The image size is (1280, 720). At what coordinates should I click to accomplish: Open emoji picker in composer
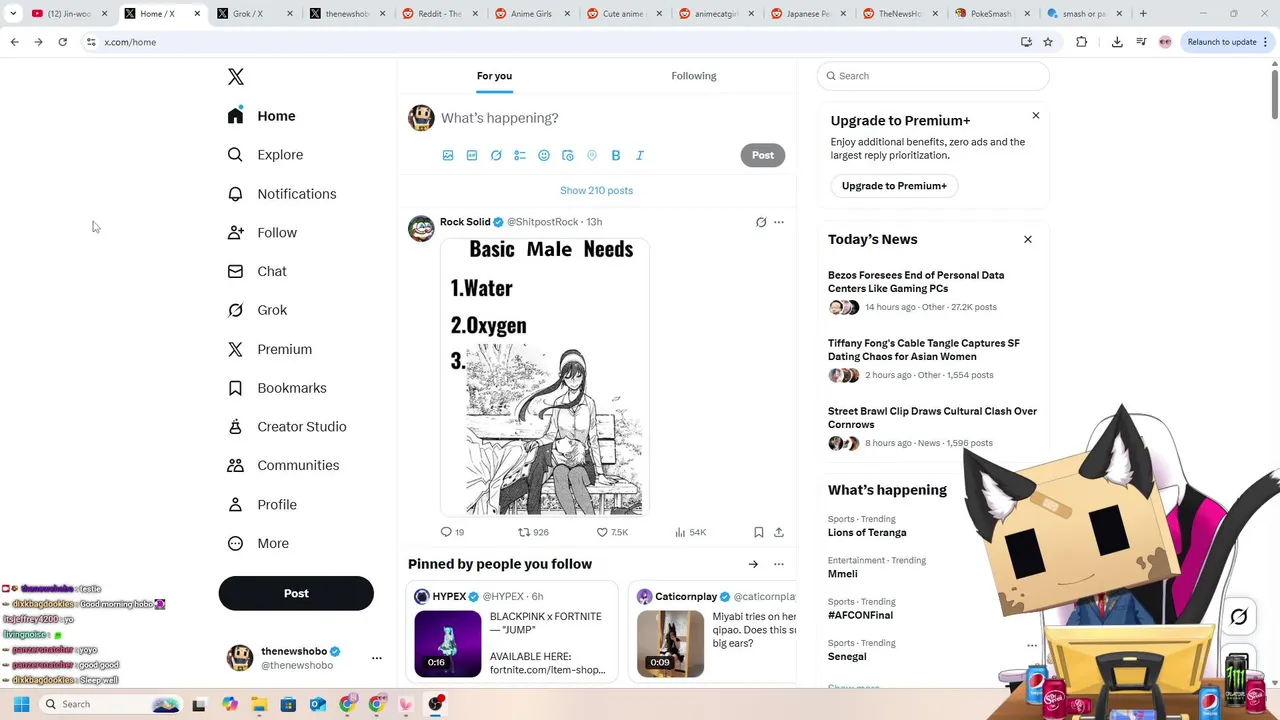point(544,155)
